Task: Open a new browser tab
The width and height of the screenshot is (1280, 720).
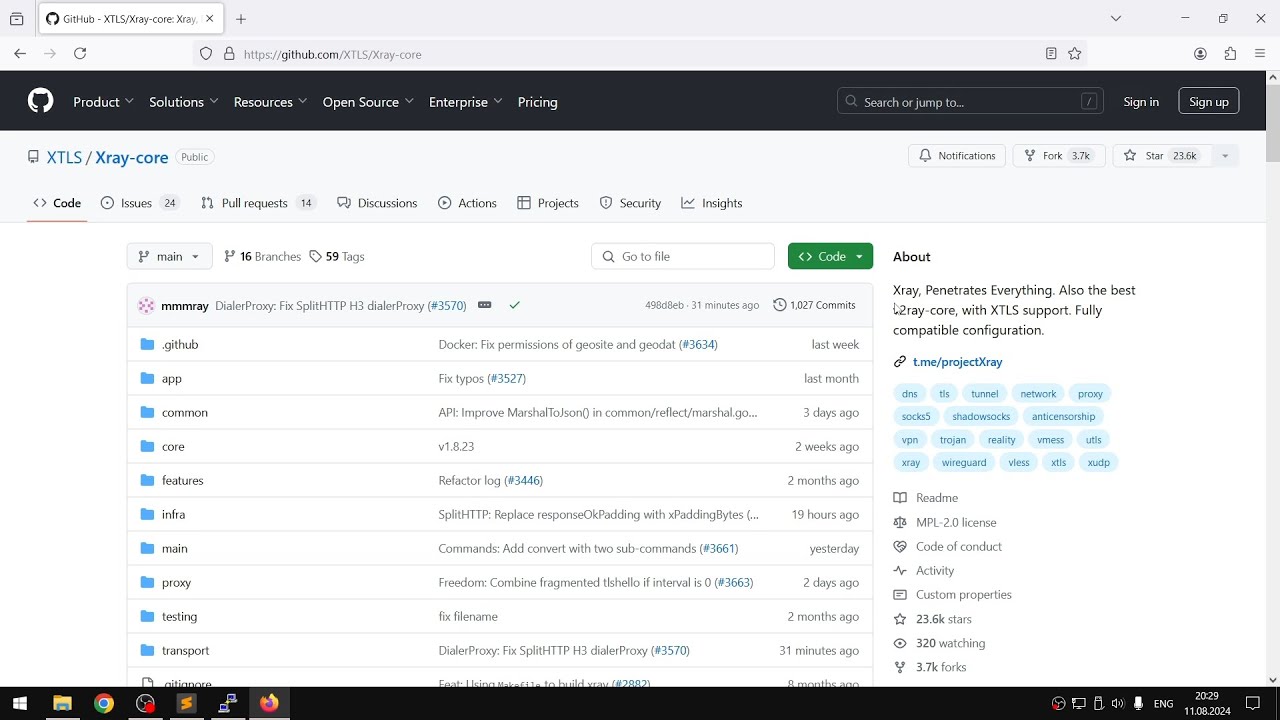Action: [x=241, y=19]
